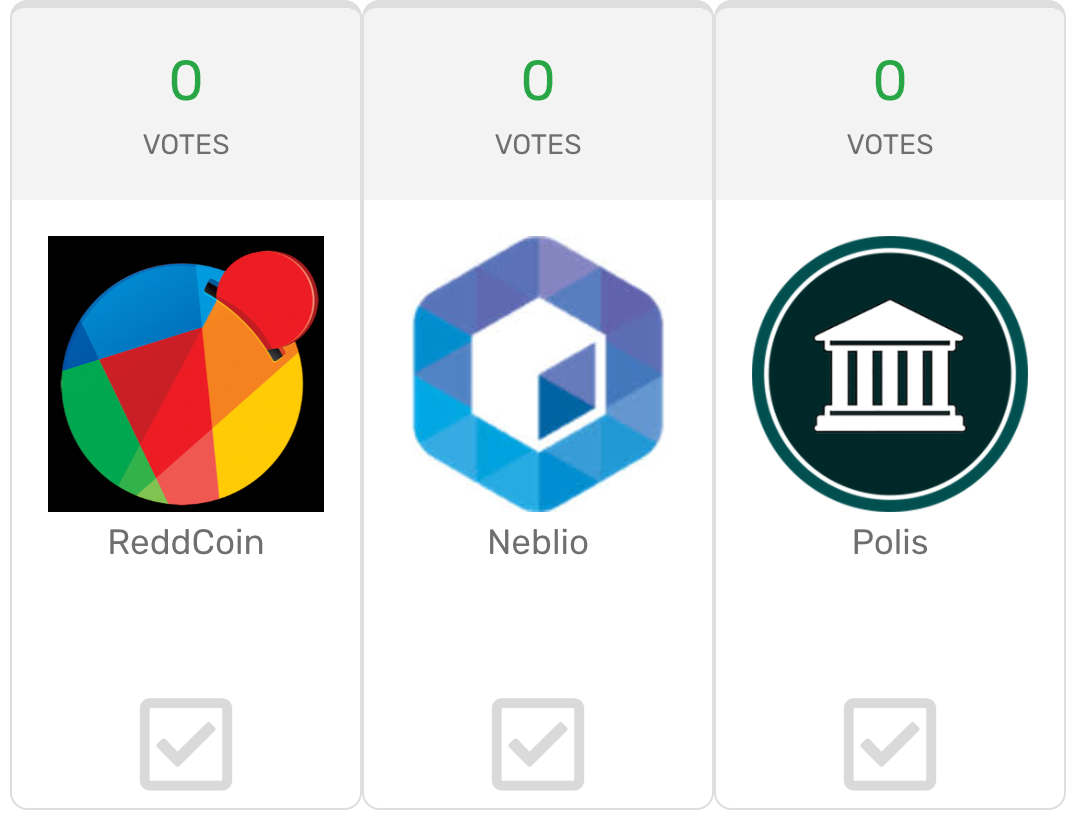Open the ReddCoin name link
The width and height of the screenshot is (1068, 816).
click(186, 543)
